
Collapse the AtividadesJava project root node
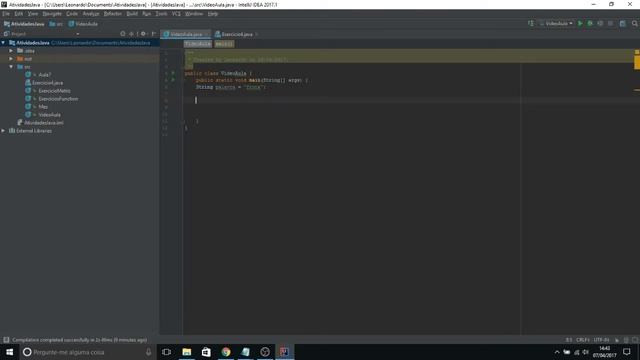pyautogui.click(x=3, y=42)
